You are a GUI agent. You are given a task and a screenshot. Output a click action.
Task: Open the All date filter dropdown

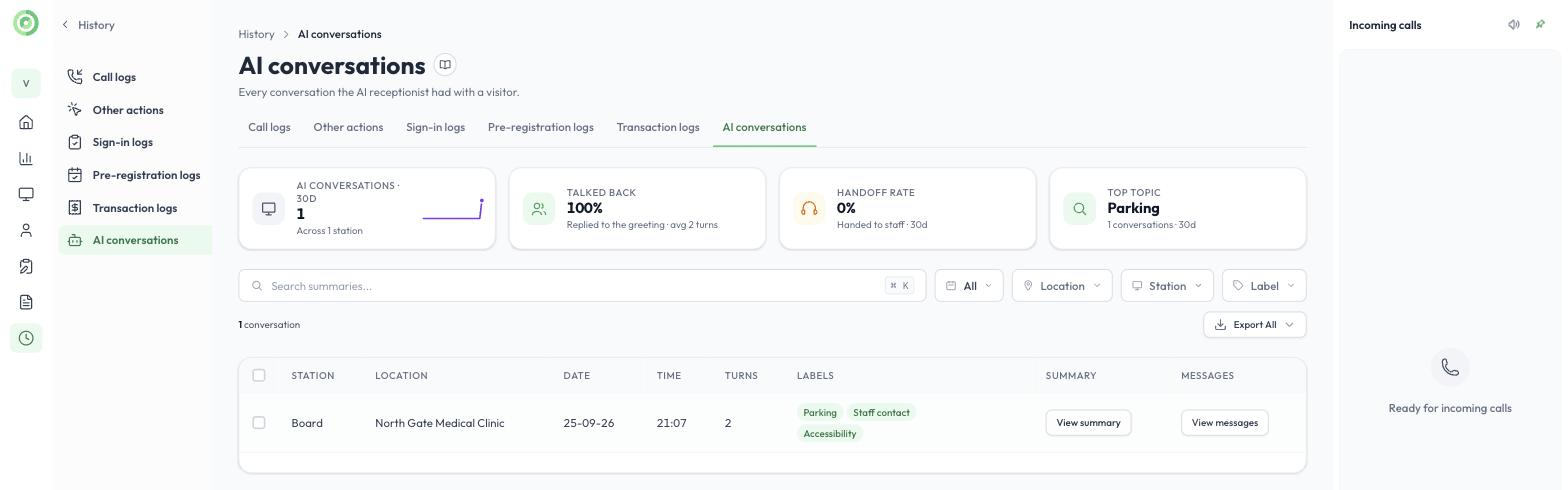point(969,286)
